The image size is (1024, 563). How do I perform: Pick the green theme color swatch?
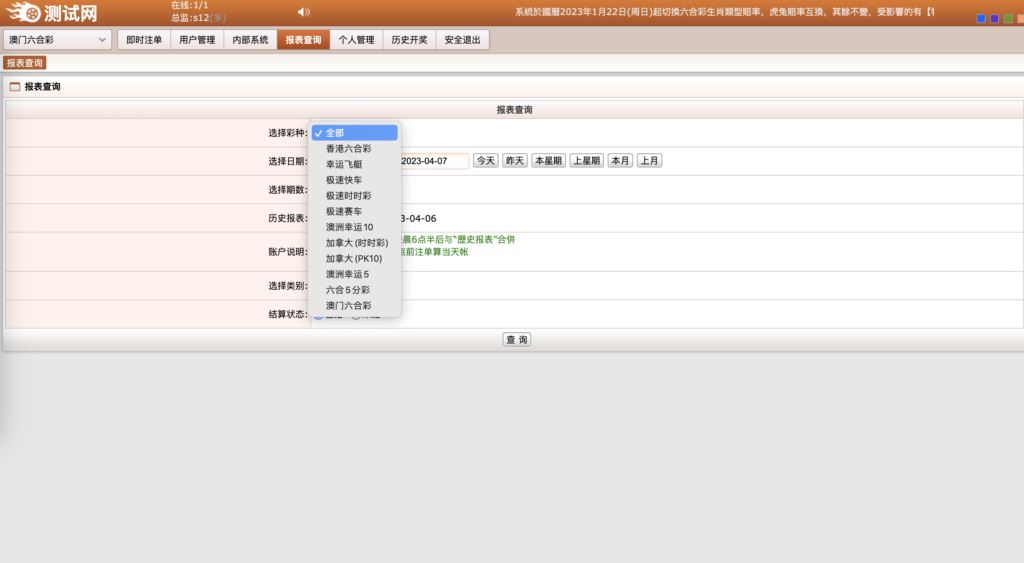pyautogui.click(x=1008, y=19)
